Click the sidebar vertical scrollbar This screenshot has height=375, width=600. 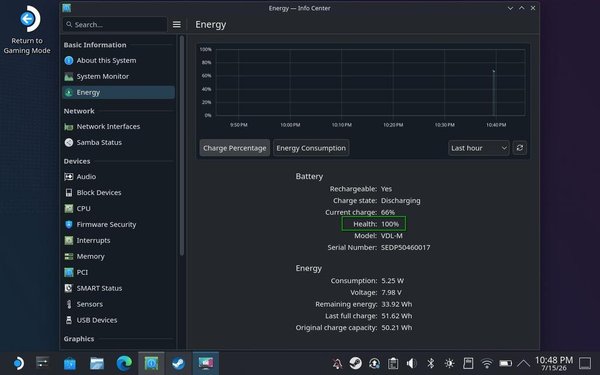click(182, 145)
